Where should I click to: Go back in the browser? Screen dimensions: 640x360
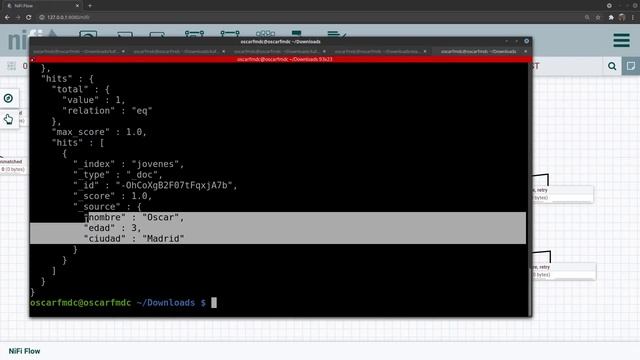(x=7, y=18)
